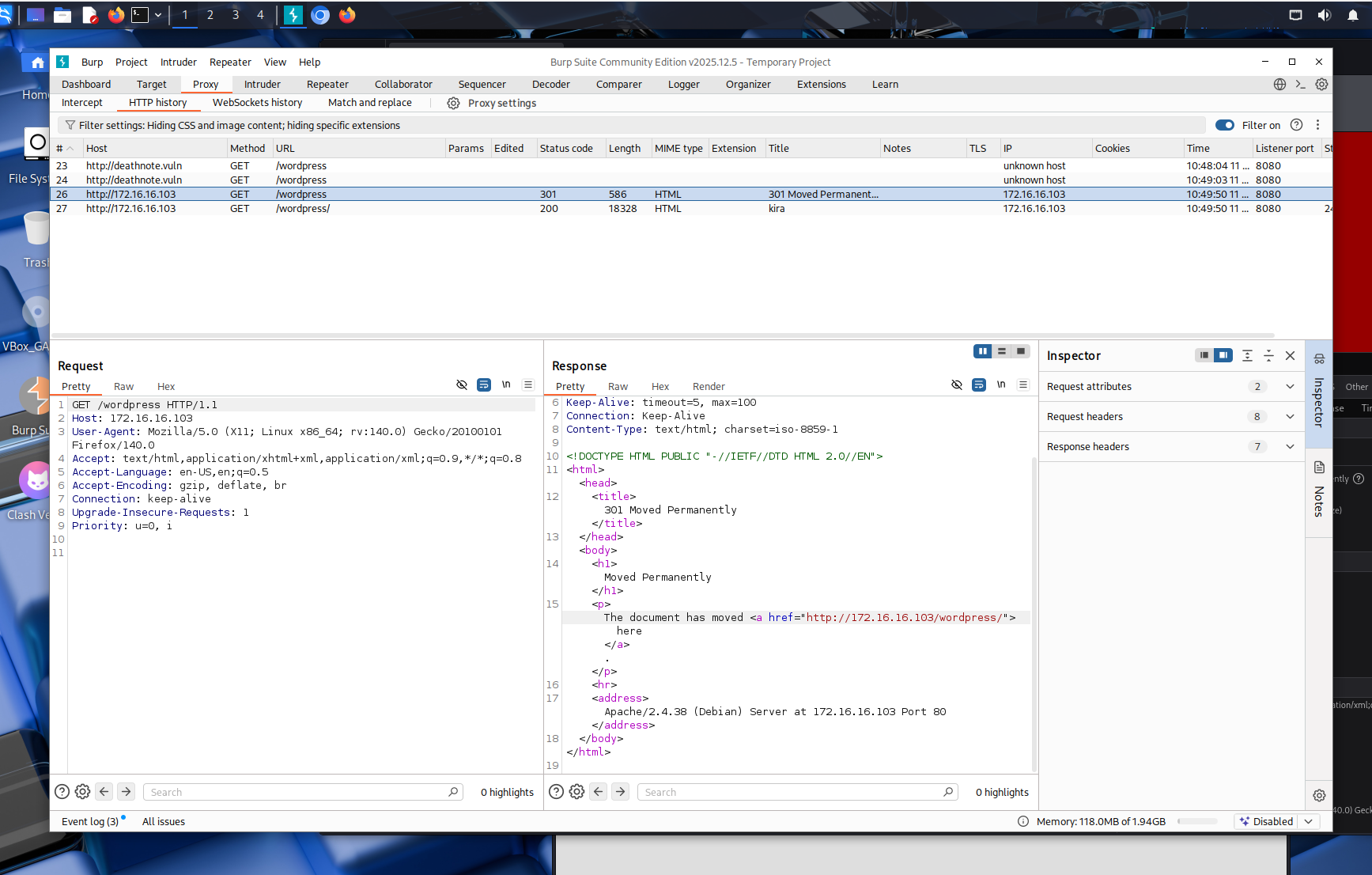Open Event log (3)
The height and width of the screenshot is (875, 1372).
(x=89, y=821)
